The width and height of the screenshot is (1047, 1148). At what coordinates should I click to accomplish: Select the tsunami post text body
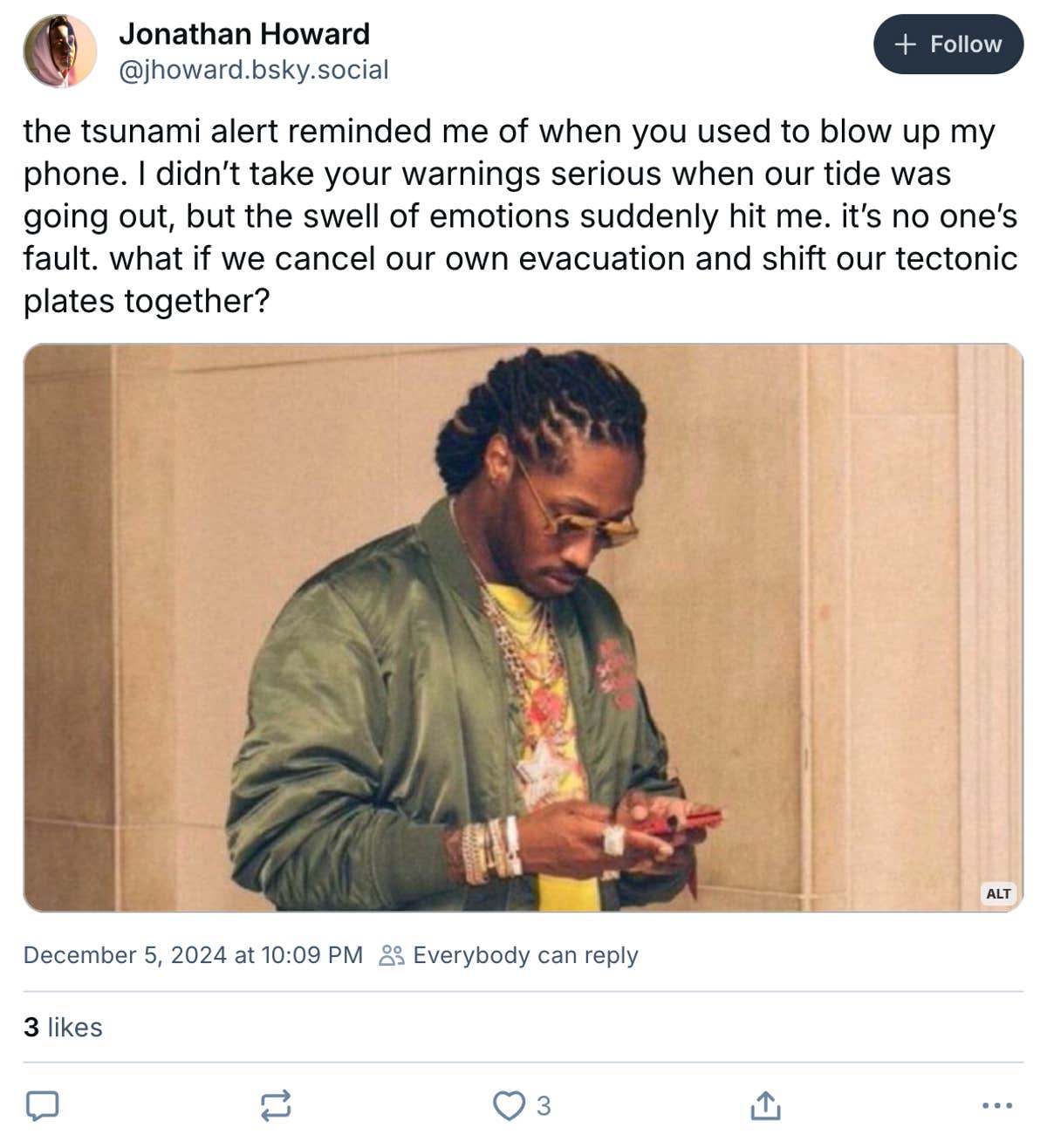pos(521,215)
